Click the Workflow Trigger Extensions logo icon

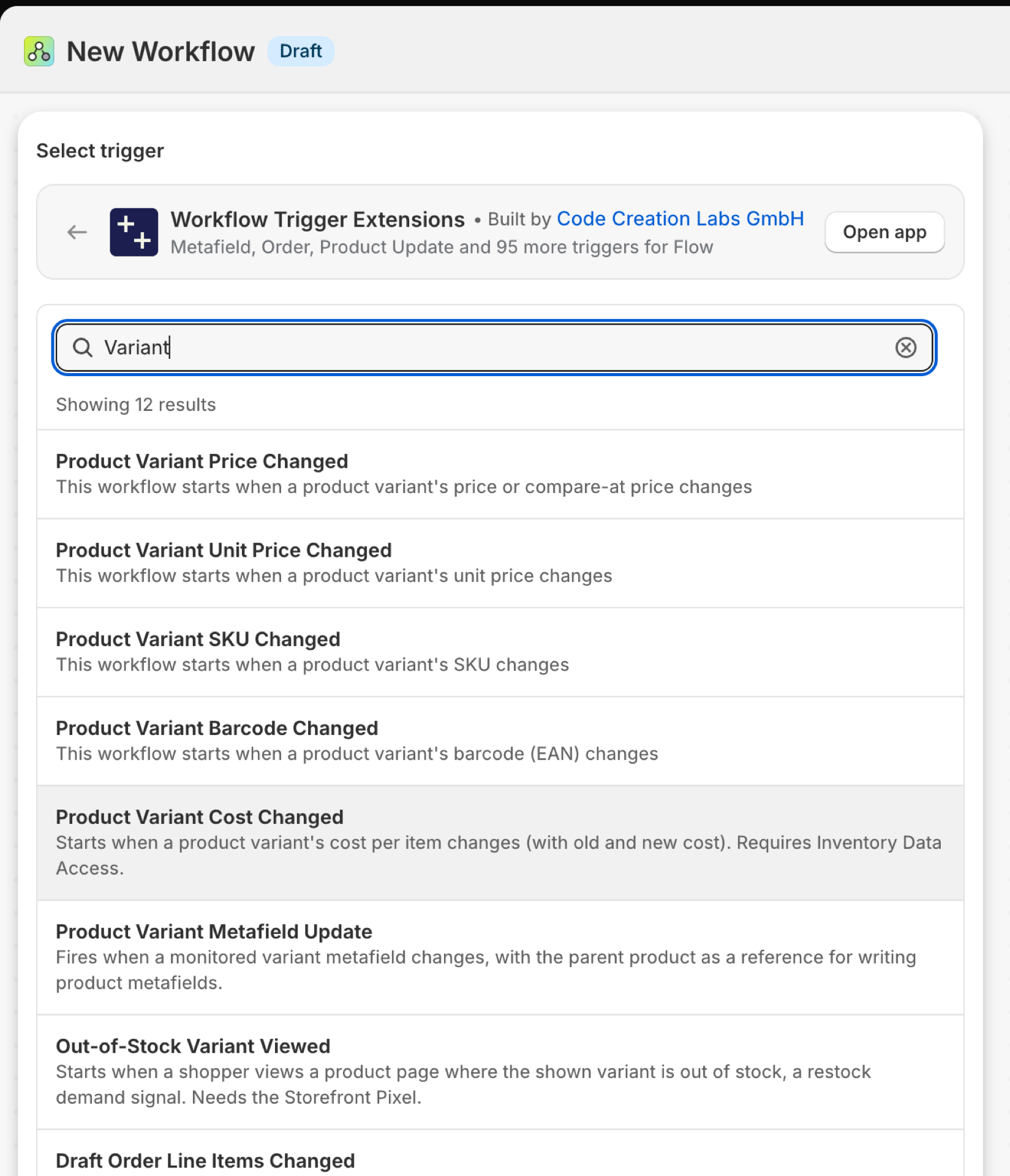134,232
